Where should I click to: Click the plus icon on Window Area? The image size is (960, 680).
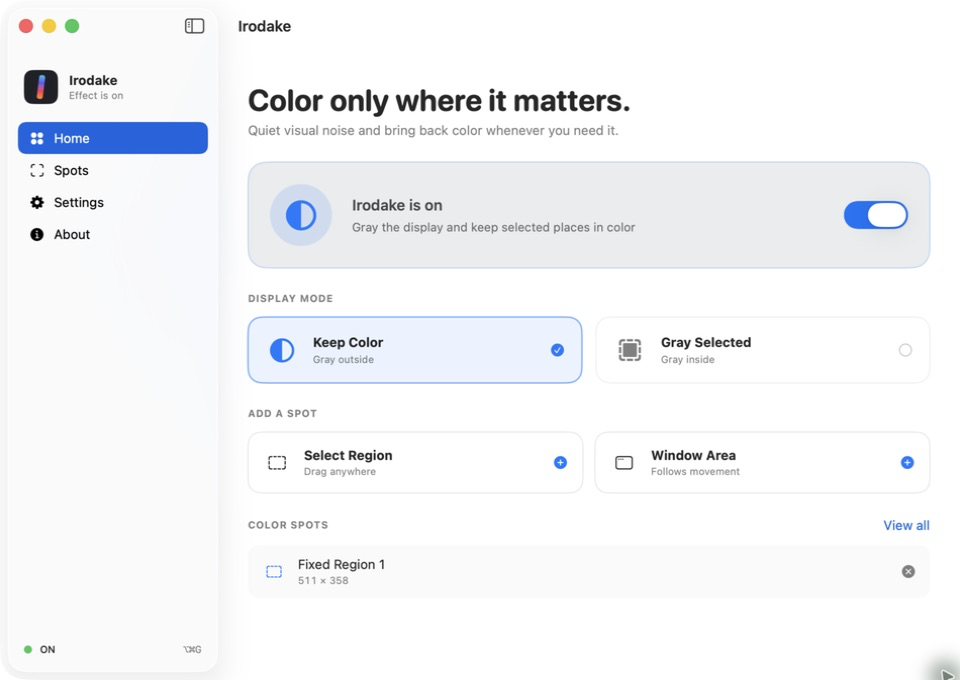pyautogui.click(x=907, y=463)
